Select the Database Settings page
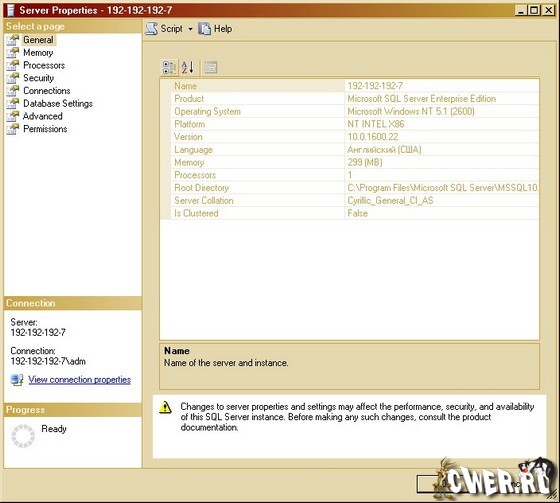 click(x=58, y=104)
